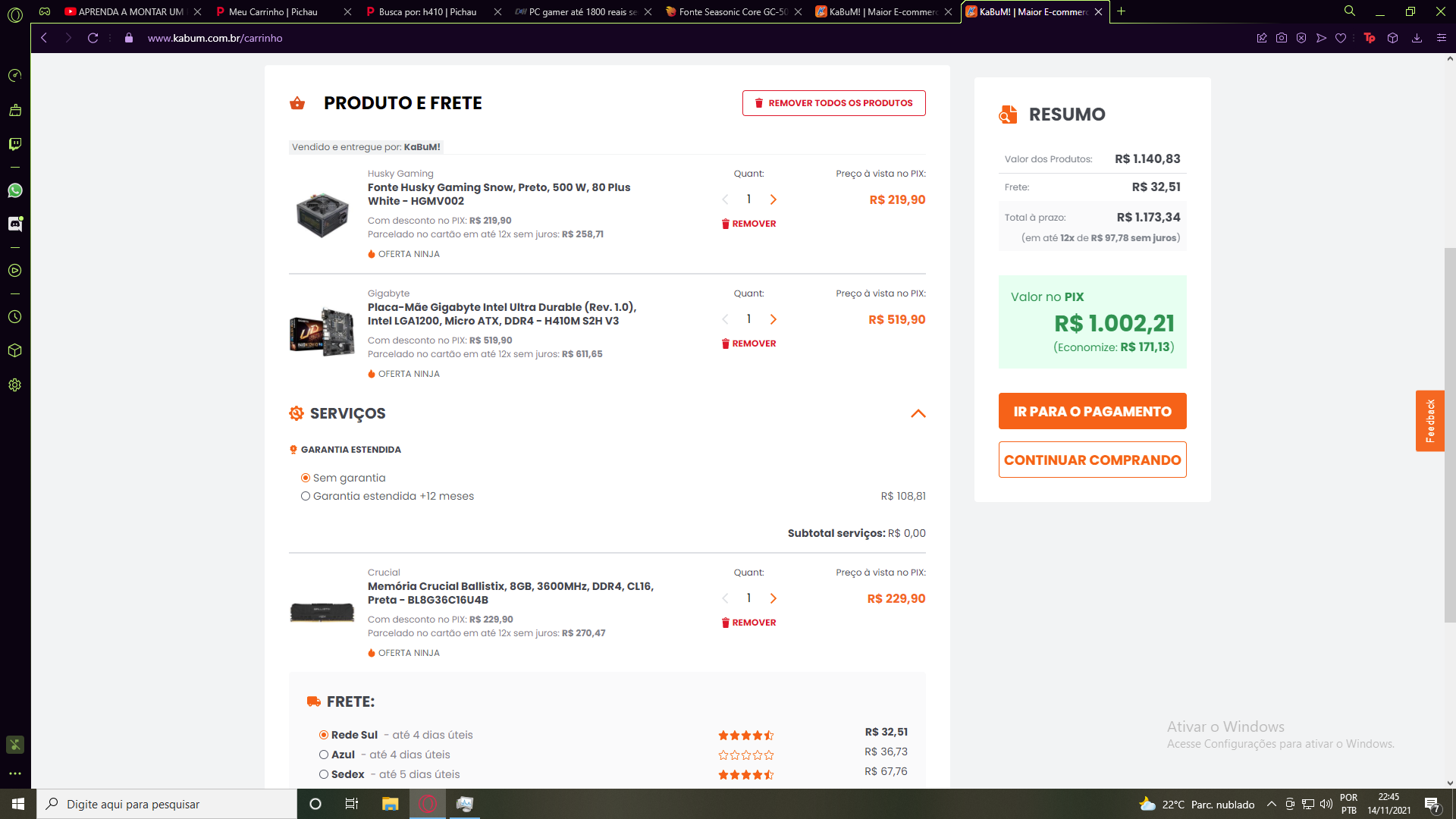Increase quantity of Husky Gaming power supply
The image size is (1456, 819).
773,199
